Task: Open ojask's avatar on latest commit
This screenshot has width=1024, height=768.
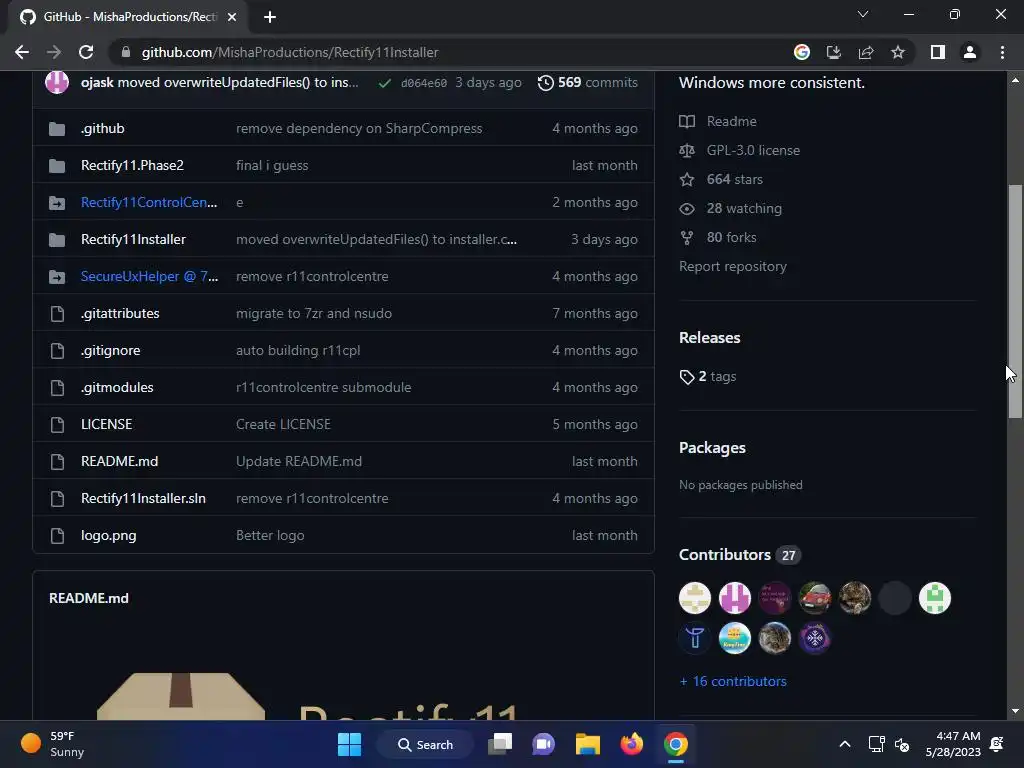Action: point(57,82)
